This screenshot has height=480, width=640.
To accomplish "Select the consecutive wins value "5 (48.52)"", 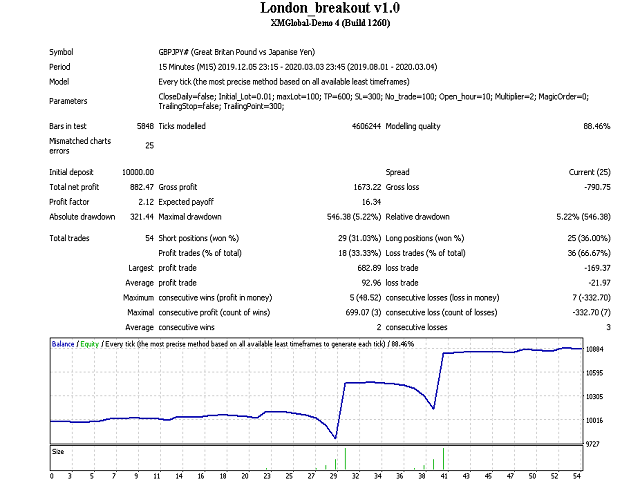I will [x=365, y=298].
